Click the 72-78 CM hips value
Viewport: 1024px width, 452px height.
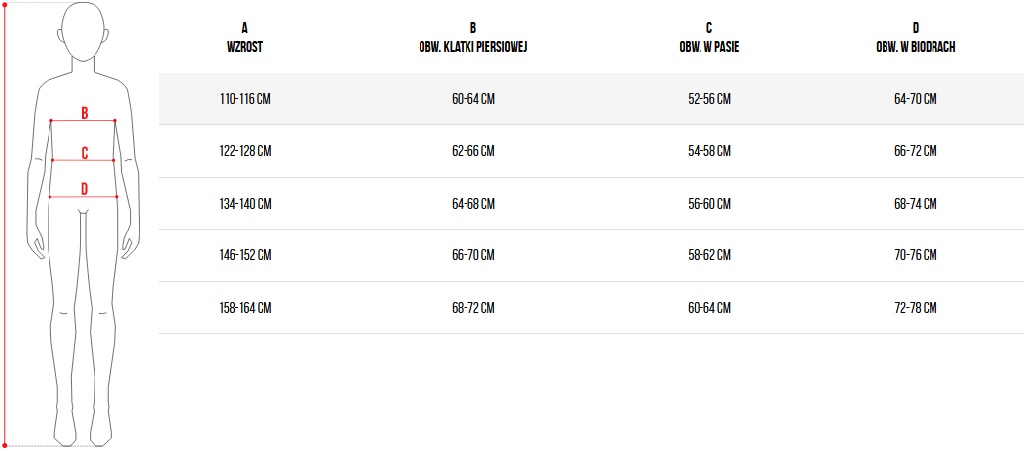point(915,308)
